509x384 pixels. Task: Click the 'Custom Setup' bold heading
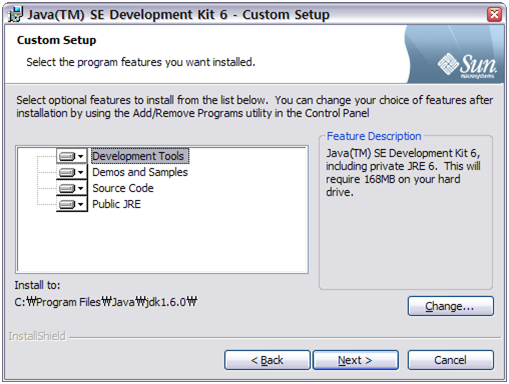[56, 40]
